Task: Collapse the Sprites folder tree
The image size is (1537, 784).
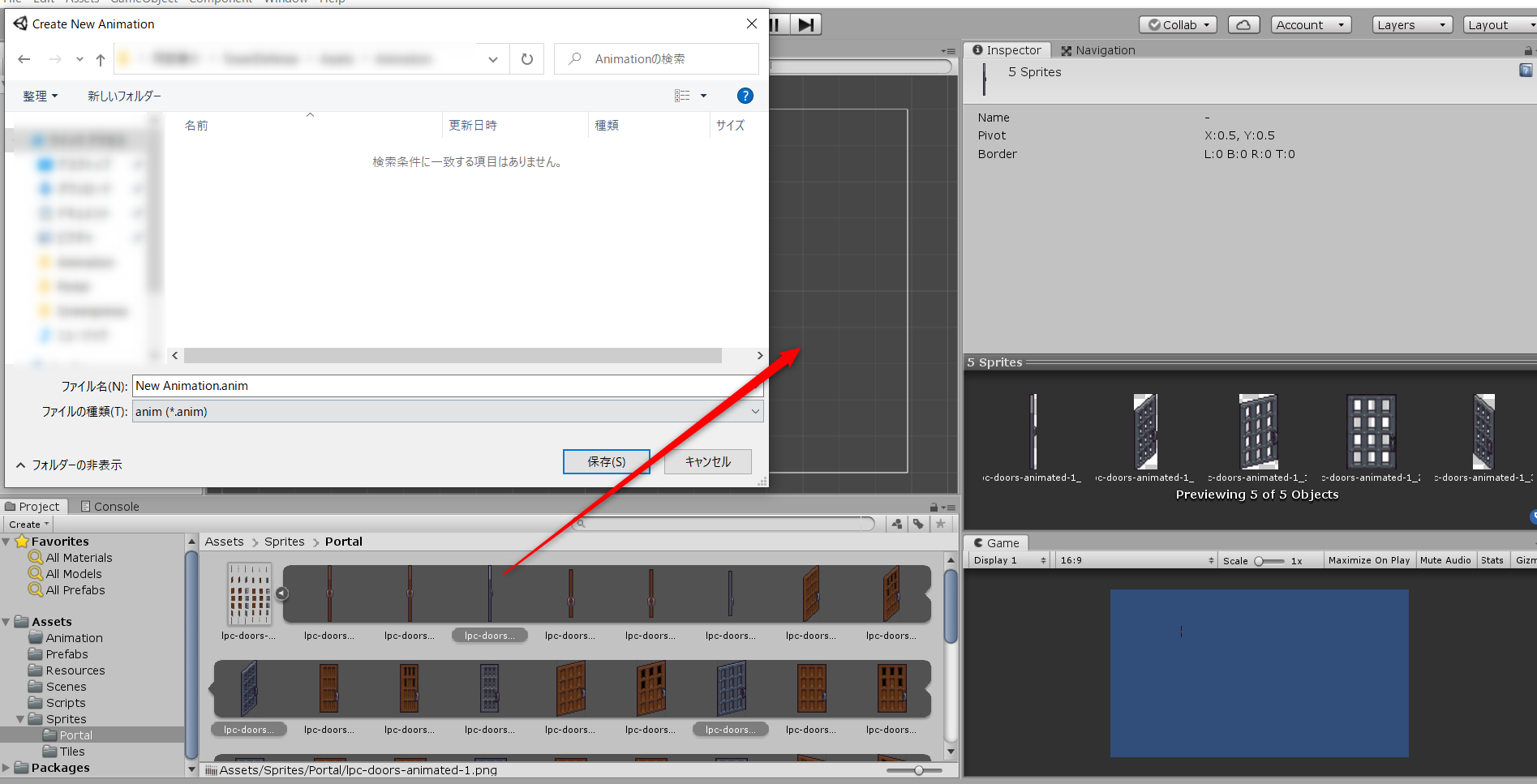Action: (19, 718)
